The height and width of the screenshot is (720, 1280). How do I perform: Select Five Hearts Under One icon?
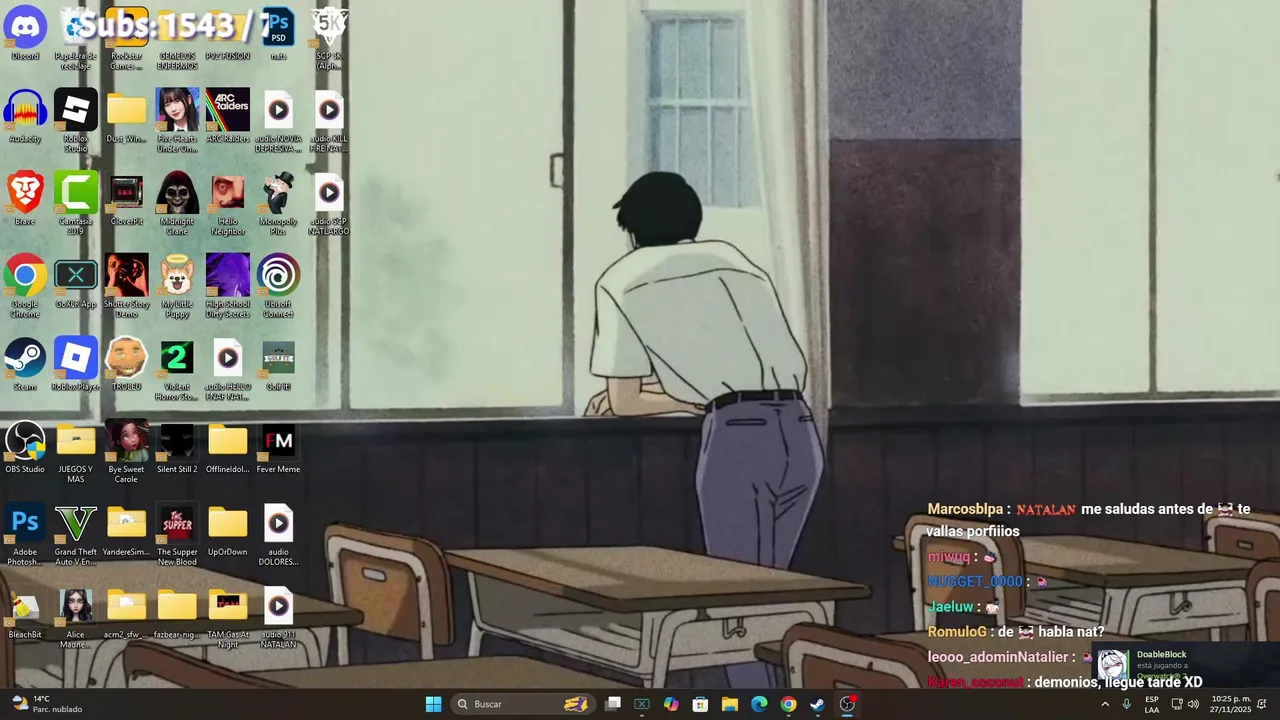pos(177,120)
